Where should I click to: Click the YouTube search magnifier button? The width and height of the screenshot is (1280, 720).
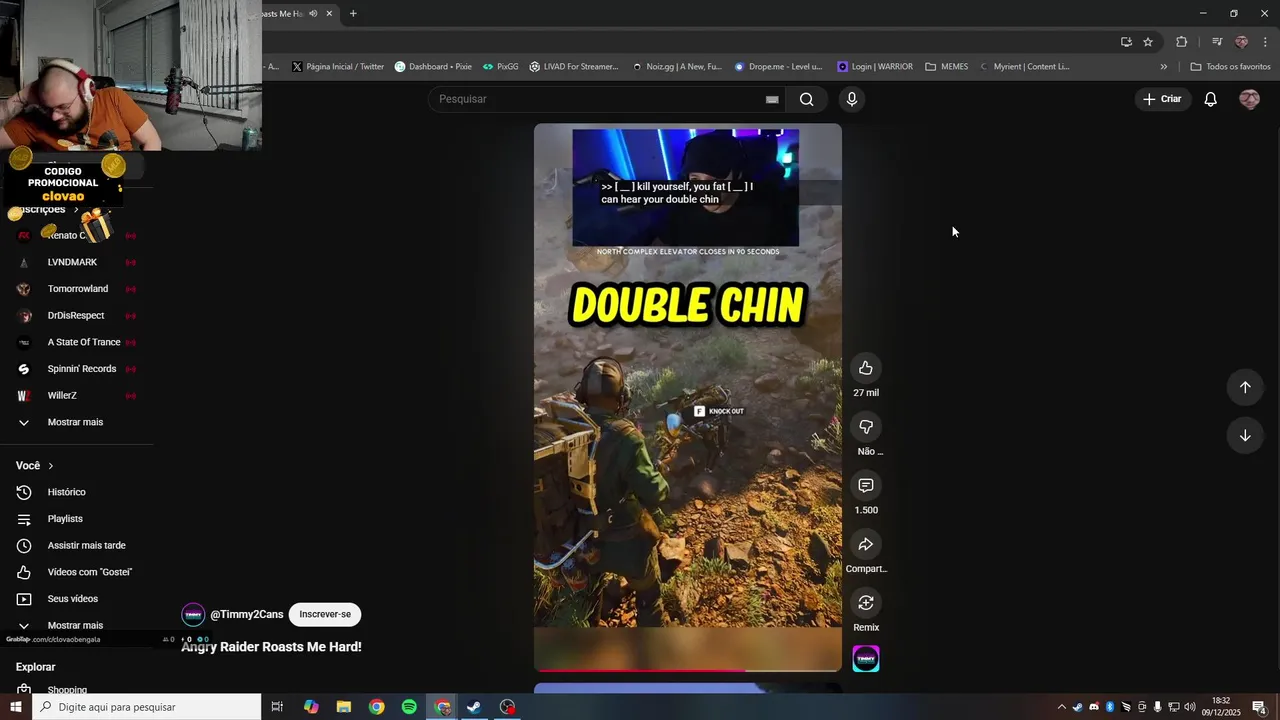point(807,99)
